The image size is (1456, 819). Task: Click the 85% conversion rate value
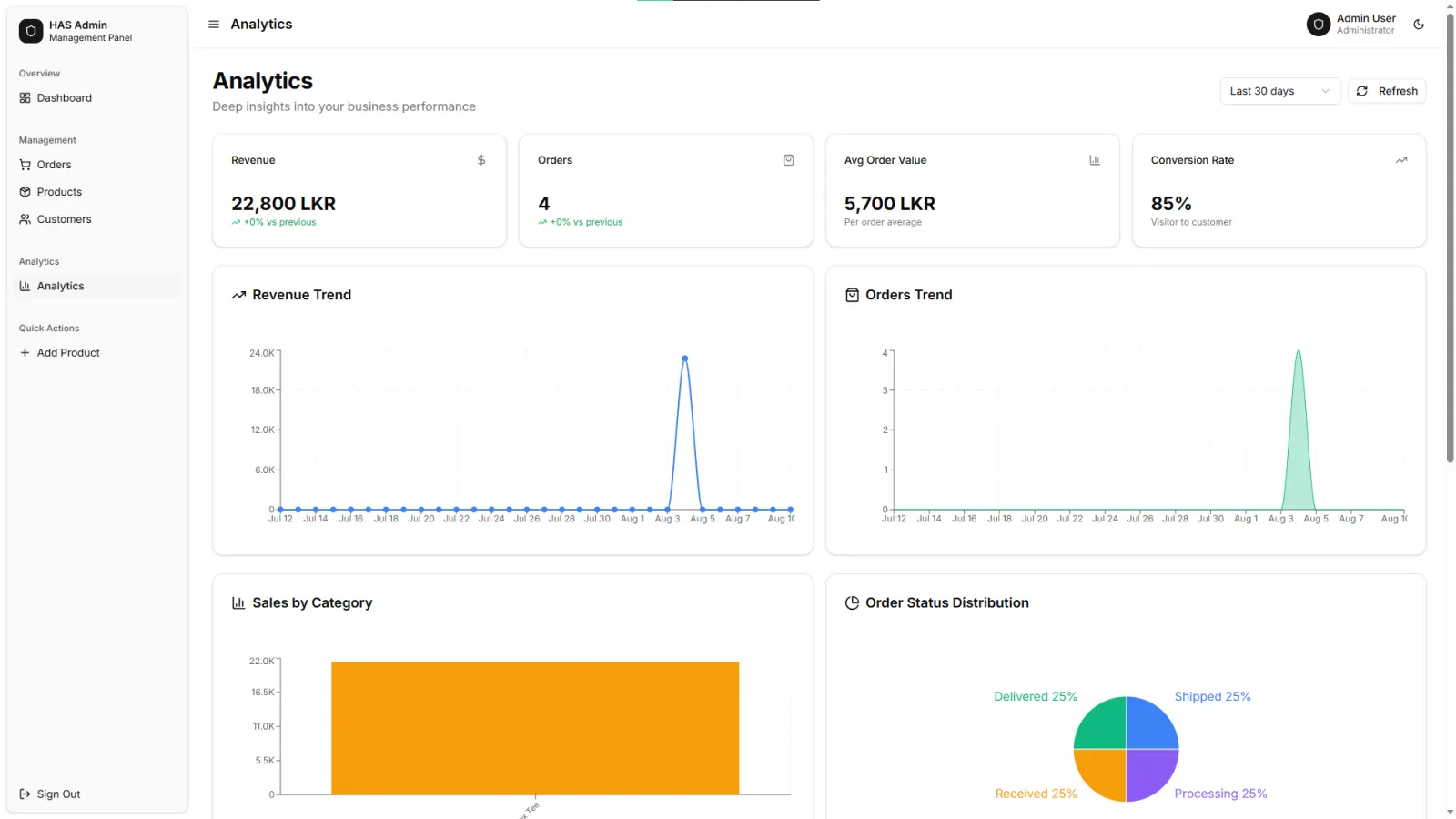tap(1171, 204)
